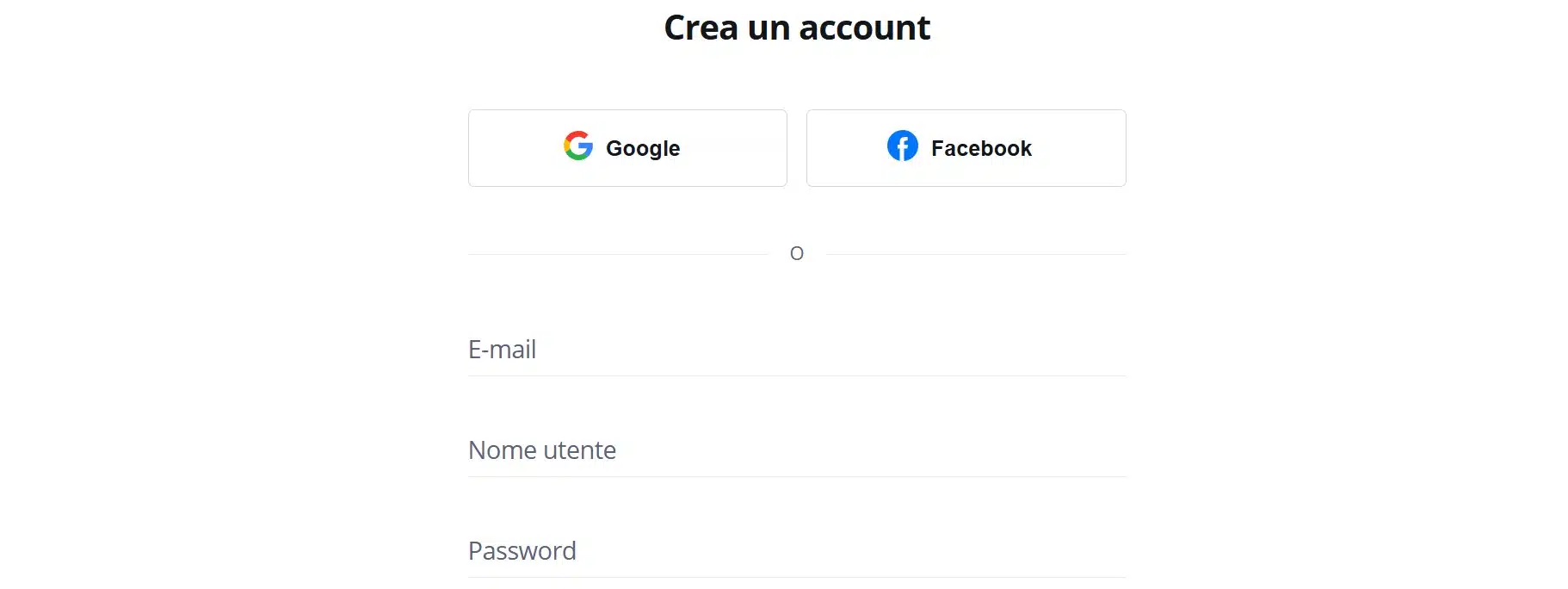Click the "Password" placeholder label
The image size is (1568, 589).
522,551
